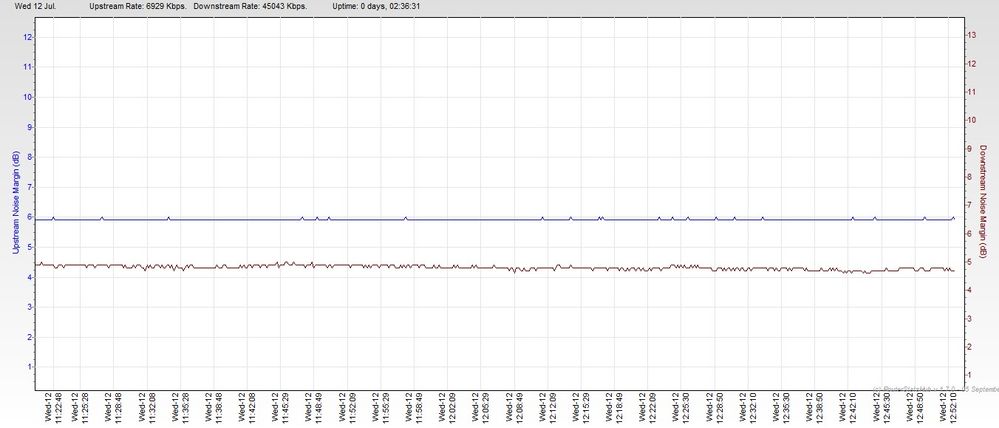Click the 3 tick on Downstream axis
This screenshot has height=428, width=999.
click(970, 318)
